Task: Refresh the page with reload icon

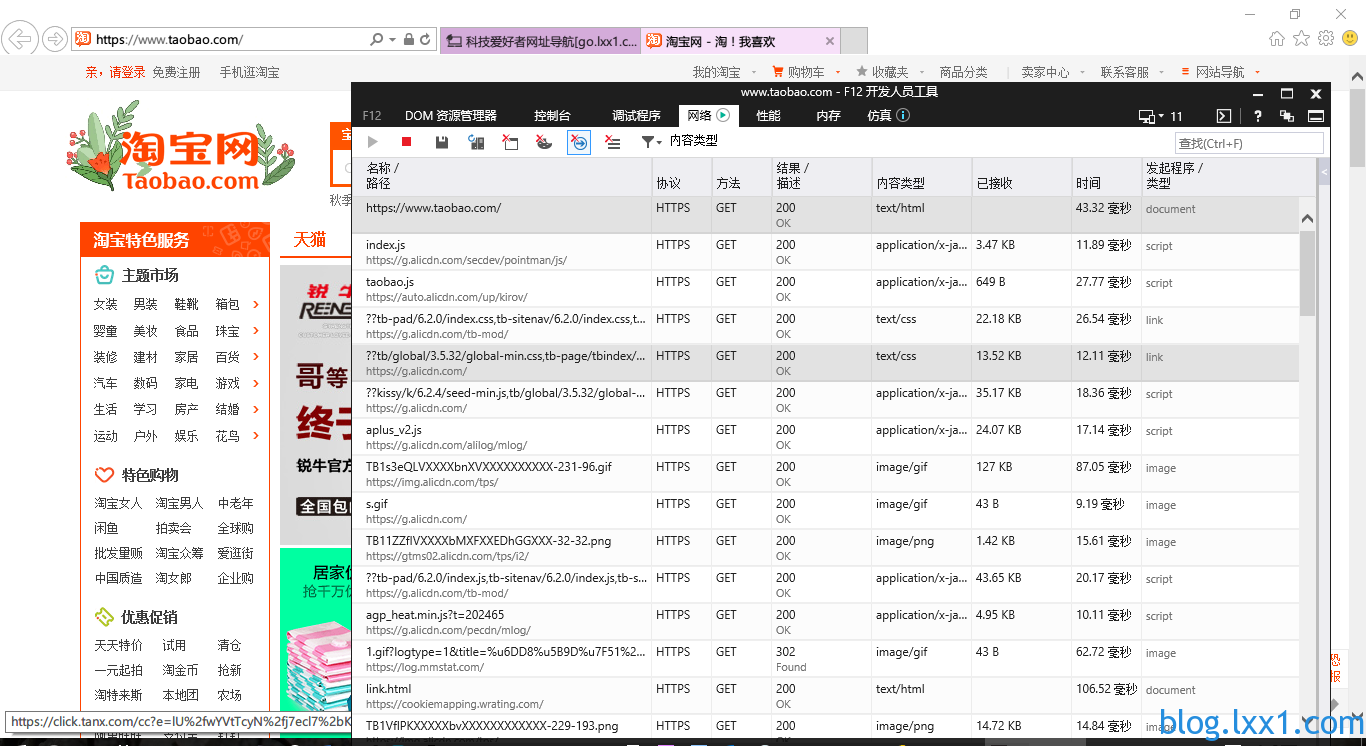Action: tap(425, 40)
